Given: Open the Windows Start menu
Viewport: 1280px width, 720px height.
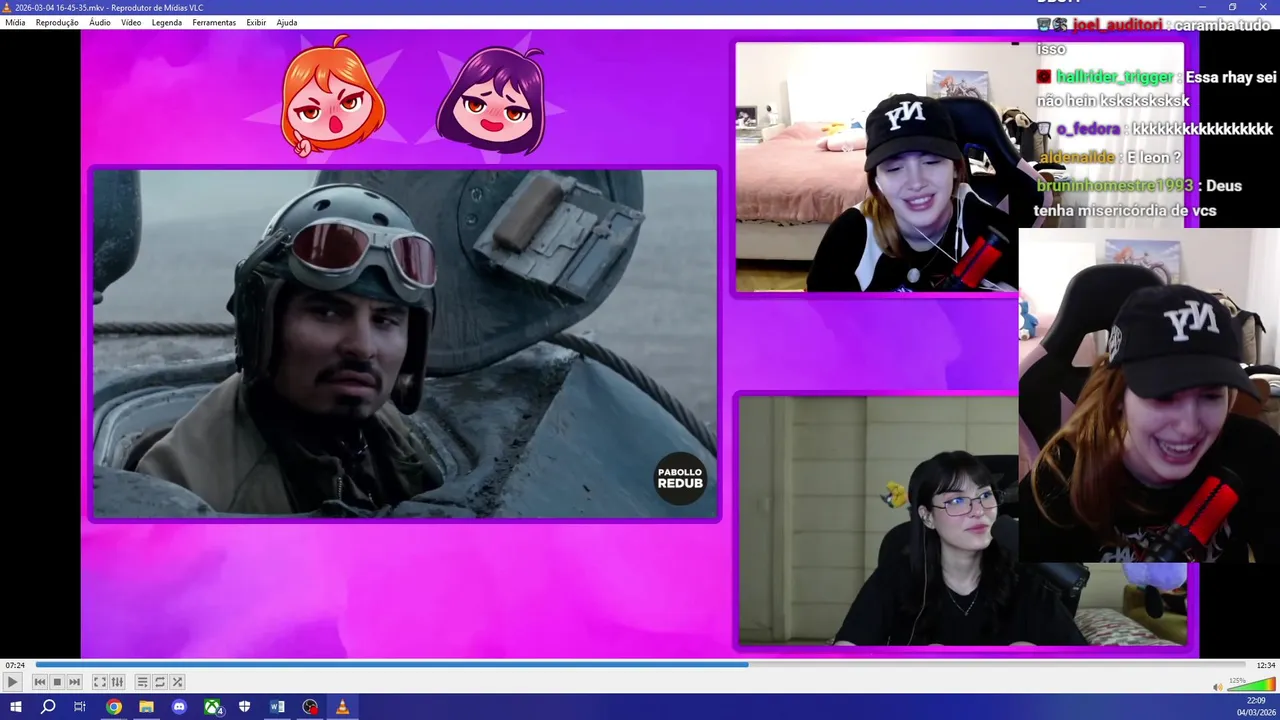Looking at the screenshot, I should [15, 707].
